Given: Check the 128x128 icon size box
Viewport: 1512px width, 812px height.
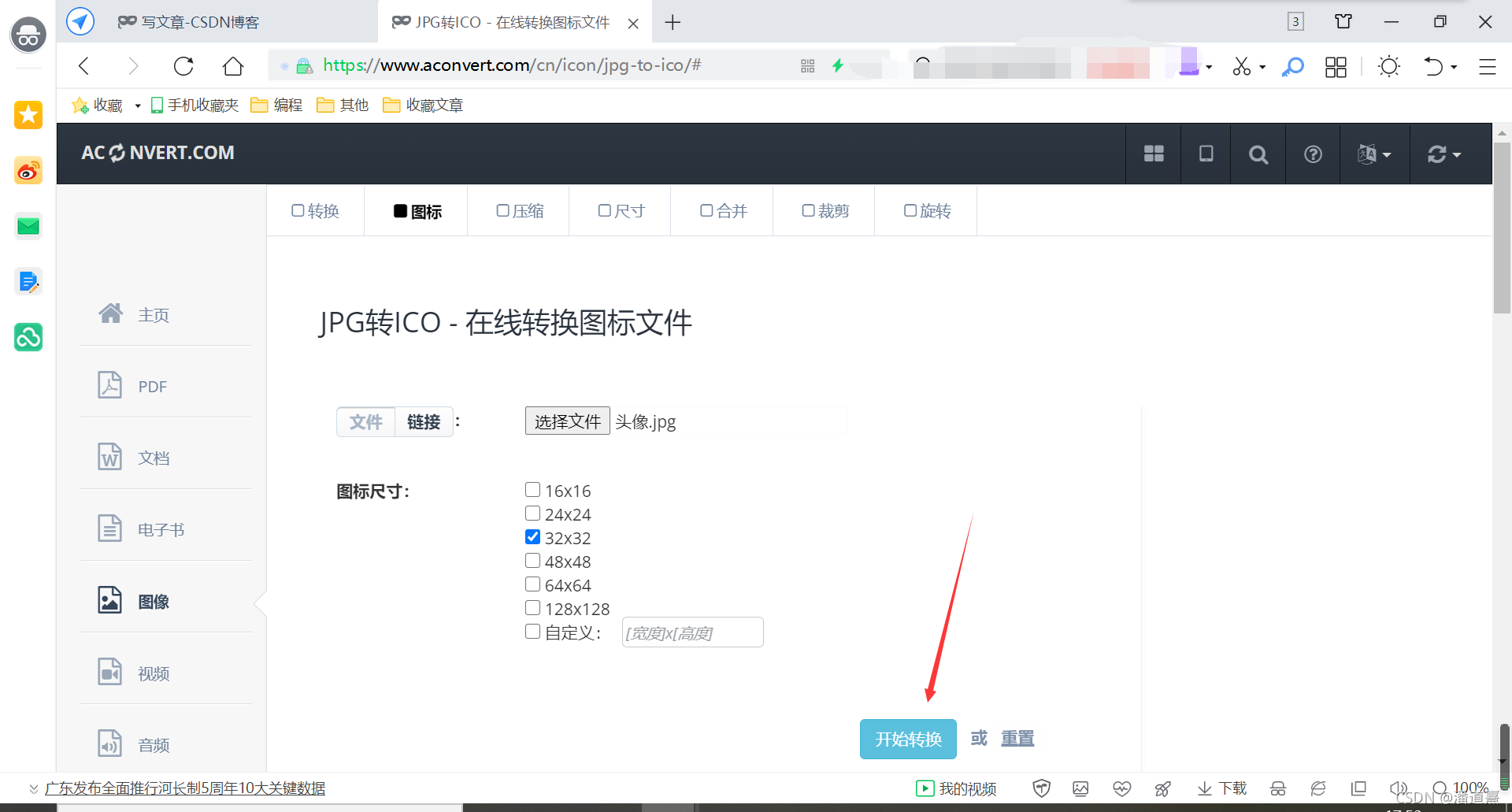Looking at the screenshot, I should pos(532,608).
